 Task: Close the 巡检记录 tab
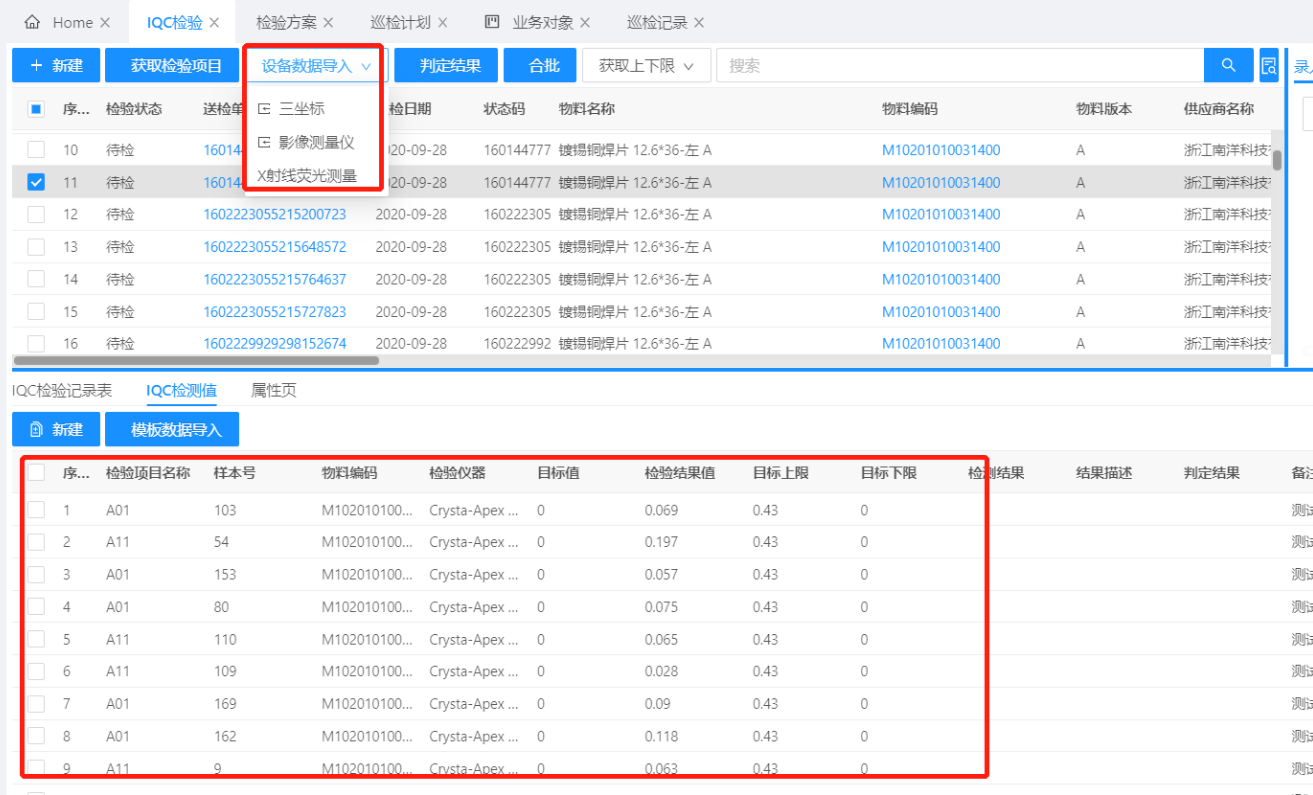(x=699, y=22)
